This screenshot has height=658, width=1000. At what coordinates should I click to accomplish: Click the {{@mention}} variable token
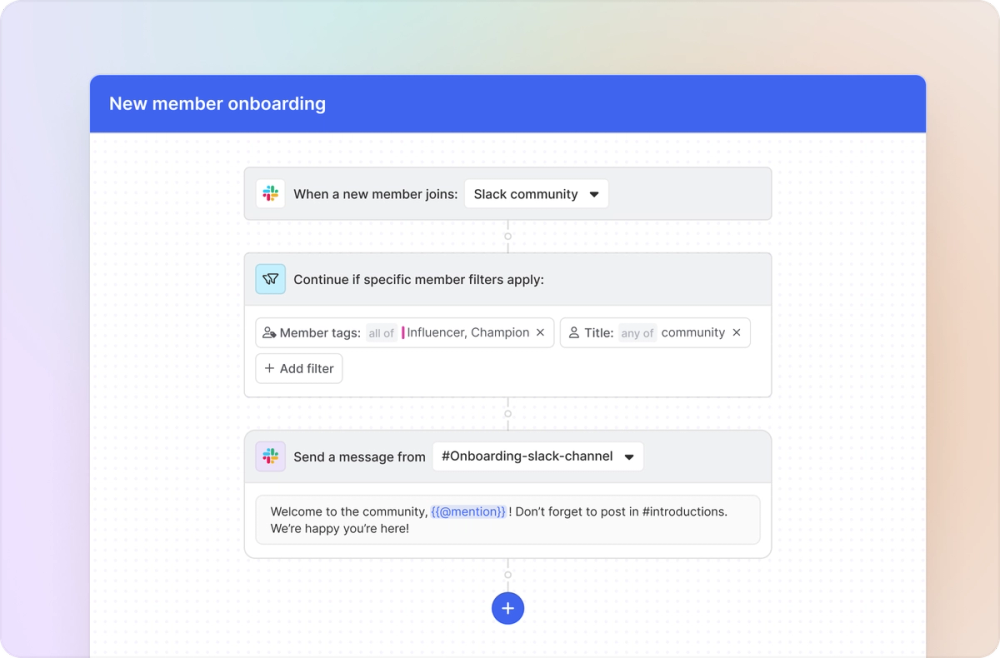pos(468,511)
